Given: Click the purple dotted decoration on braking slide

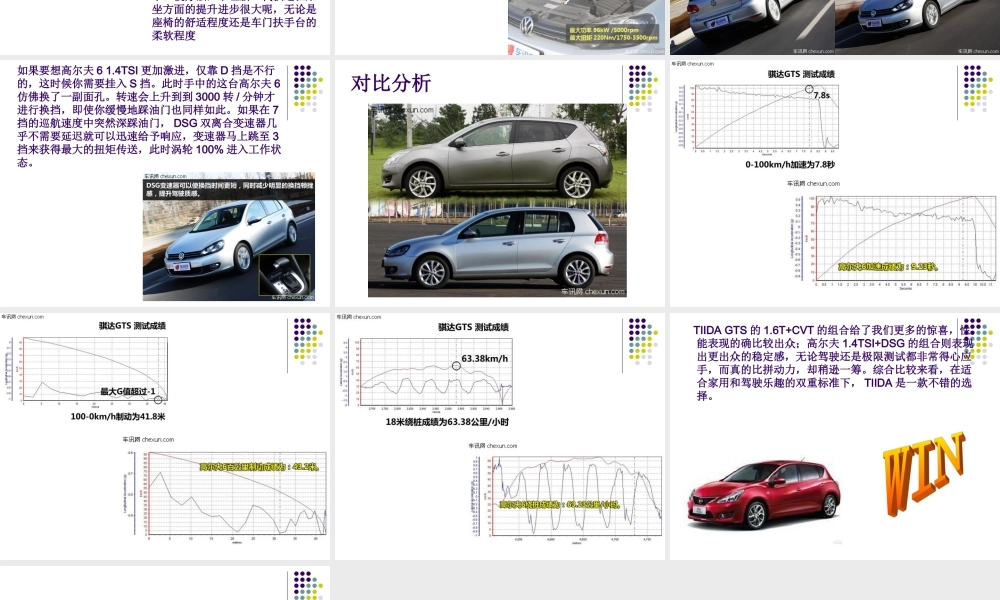Looking at the screenshot, I should coord(300,330).
